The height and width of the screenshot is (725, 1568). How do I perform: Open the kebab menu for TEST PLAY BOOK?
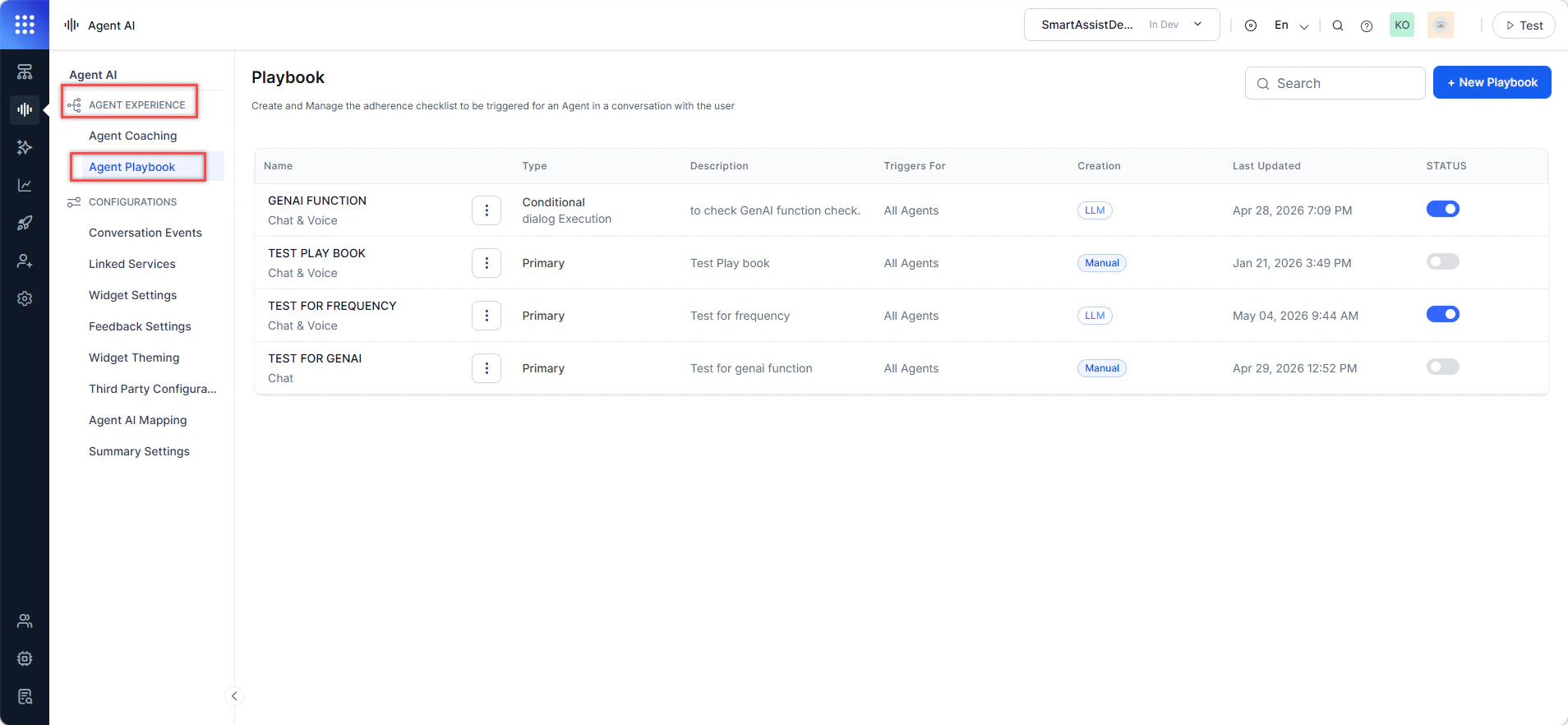[x=487, y=263]
